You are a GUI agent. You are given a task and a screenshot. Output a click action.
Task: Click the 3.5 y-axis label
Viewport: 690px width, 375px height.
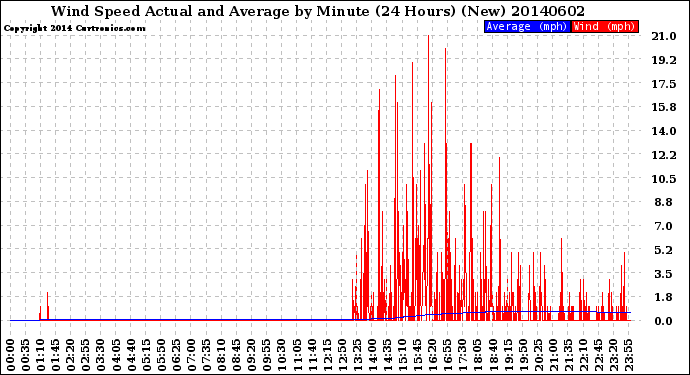[x=664, y=273]
